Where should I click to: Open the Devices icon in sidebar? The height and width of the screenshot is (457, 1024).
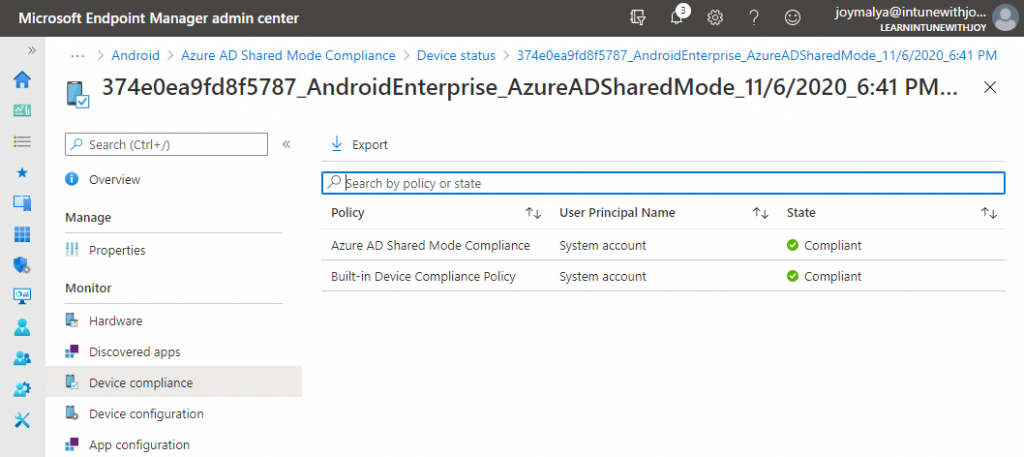(x=22, y=203)
